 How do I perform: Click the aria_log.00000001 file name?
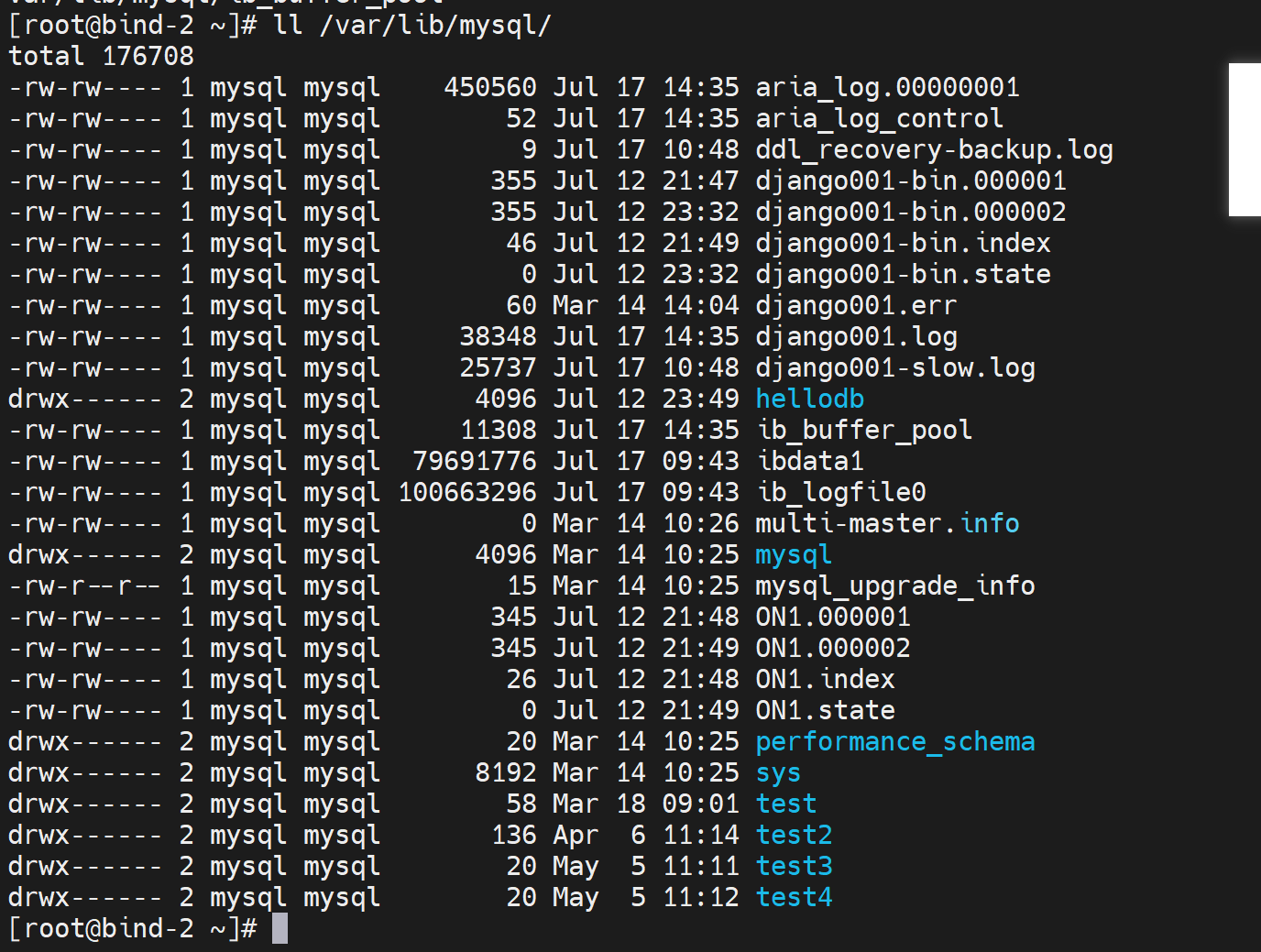tap(886, 87)
